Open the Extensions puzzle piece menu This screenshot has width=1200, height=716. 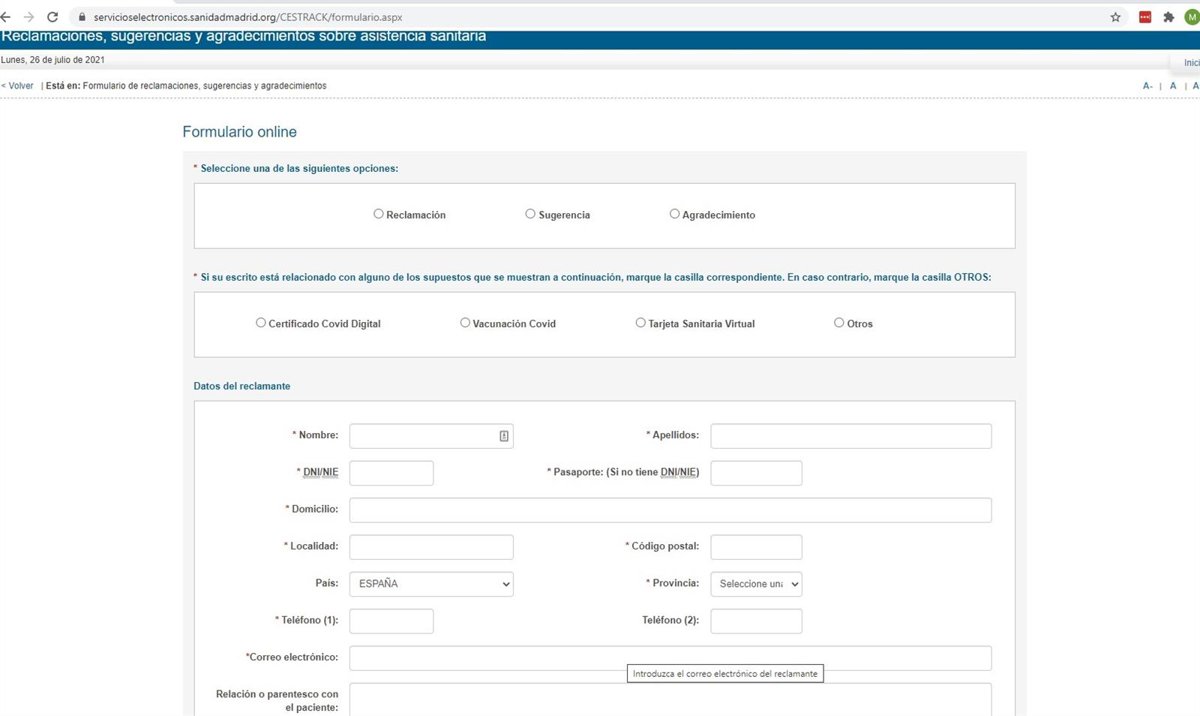tap(1168, 17)
